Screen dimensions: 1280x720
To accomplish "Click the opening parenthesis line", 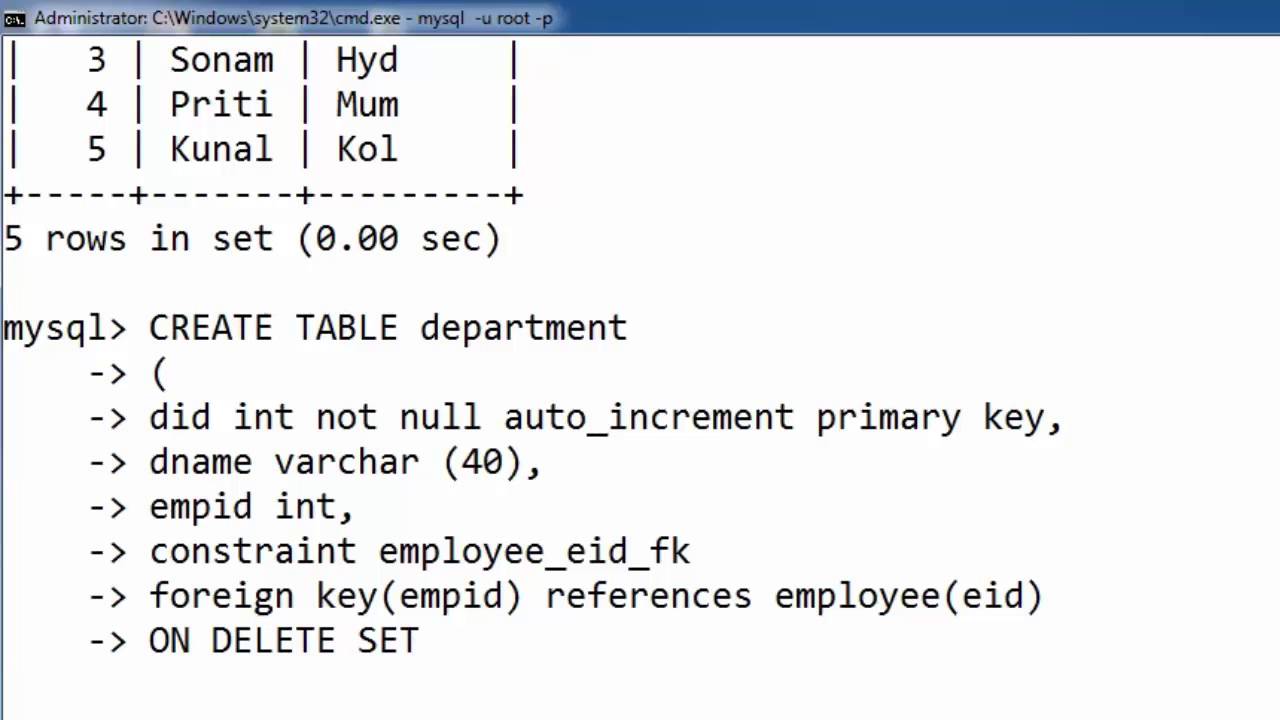I will tap(160, 373).
